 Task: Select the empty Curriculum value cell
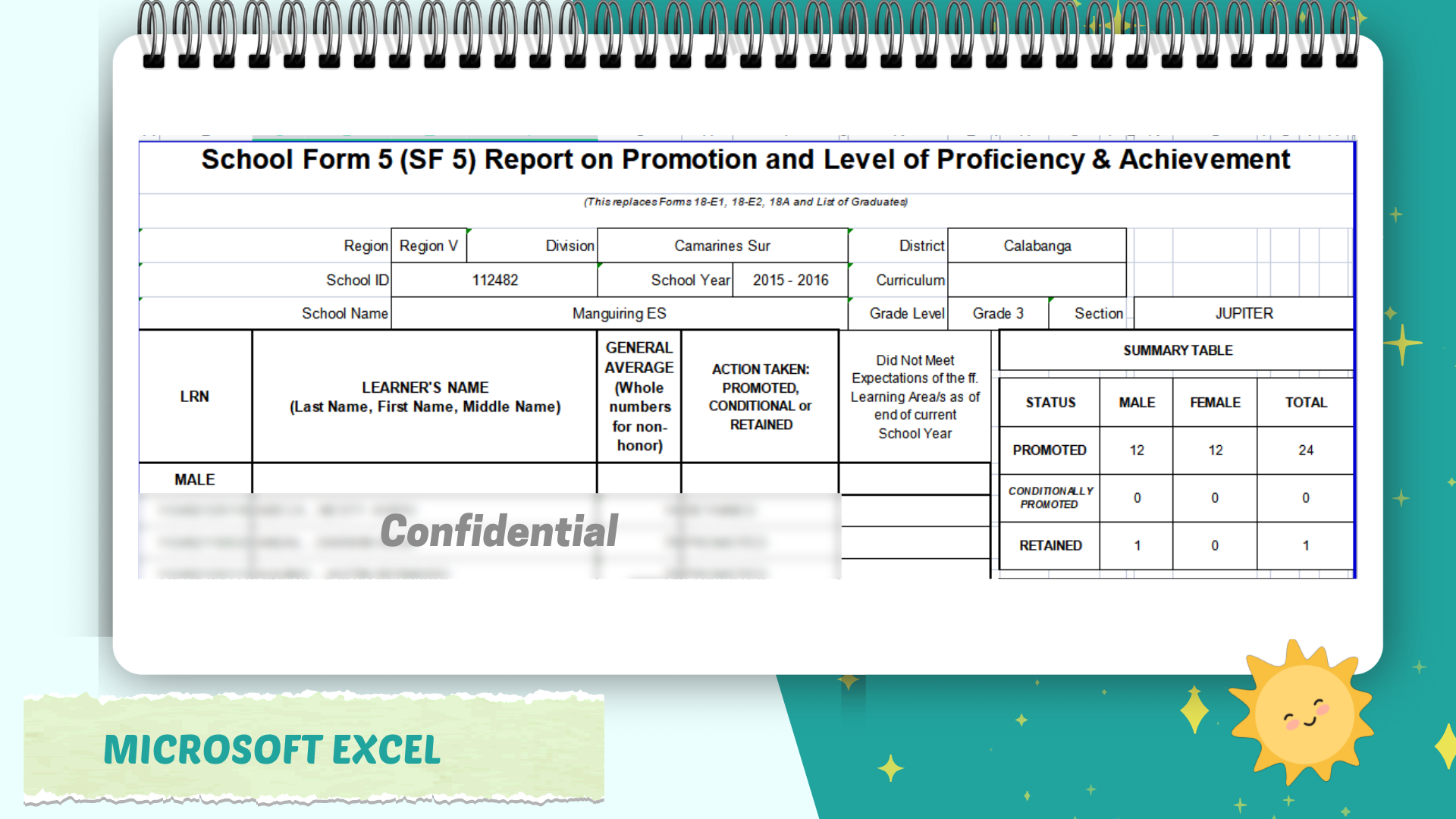(x=1037, y=280)
